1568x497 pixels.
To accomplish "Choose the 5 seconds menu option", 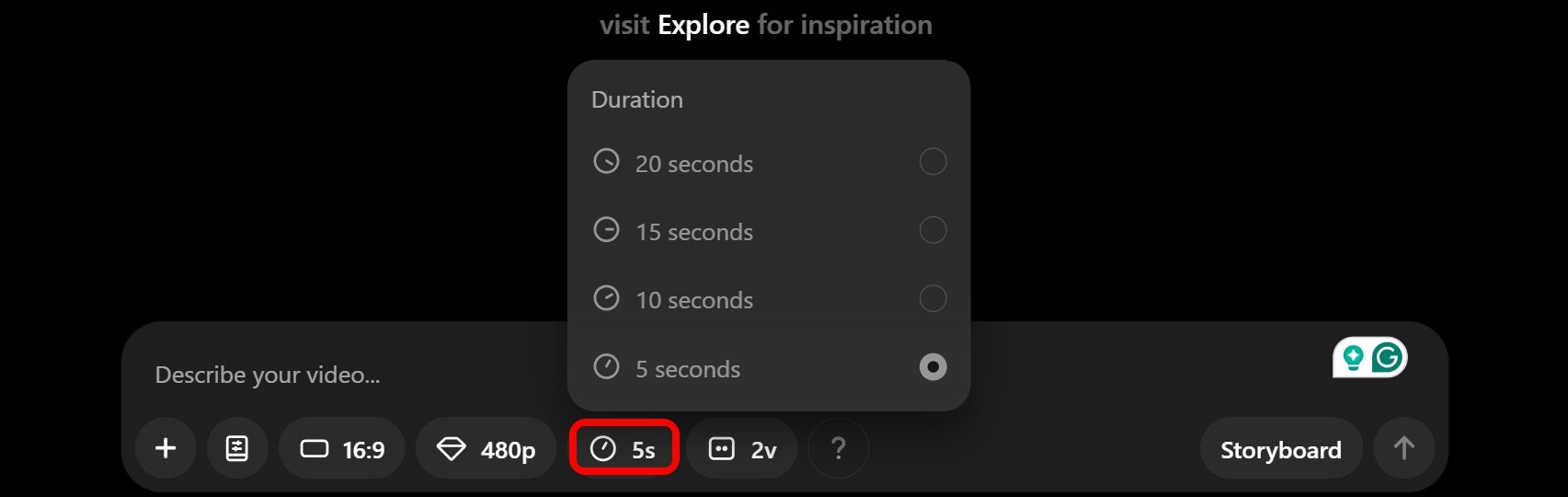I will click(688, 369).
